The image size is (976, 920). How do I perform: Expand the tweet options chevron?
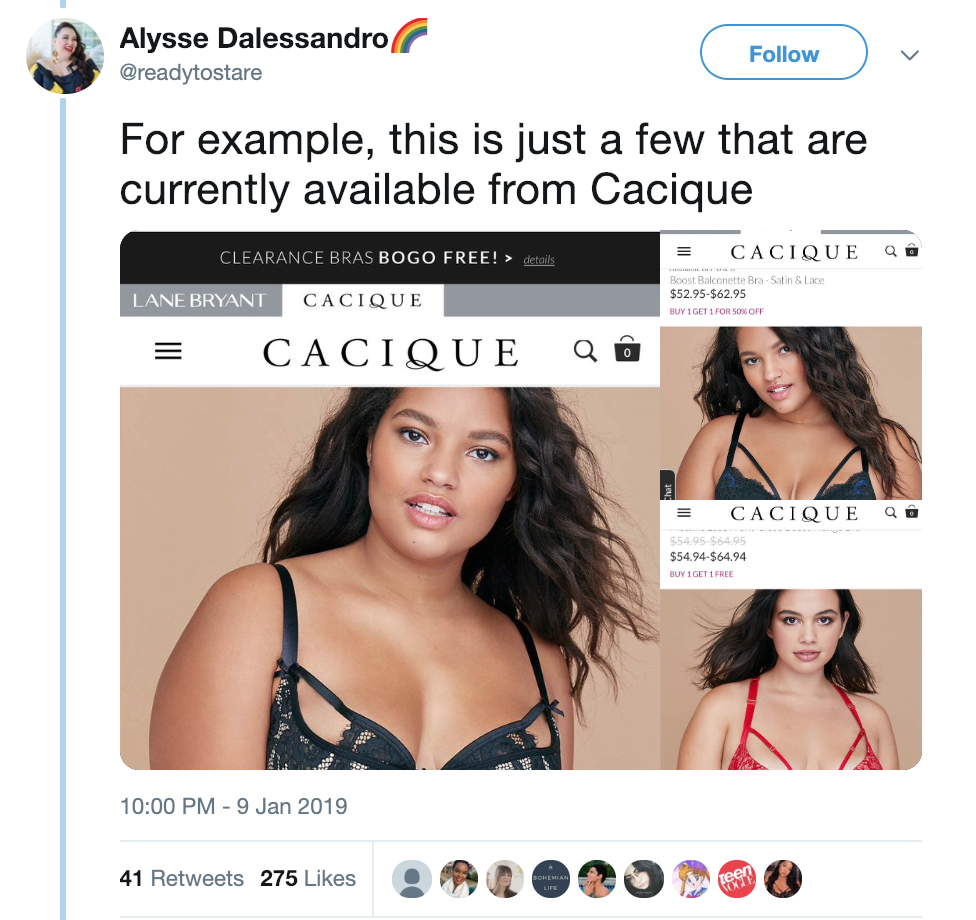[910, 55]
